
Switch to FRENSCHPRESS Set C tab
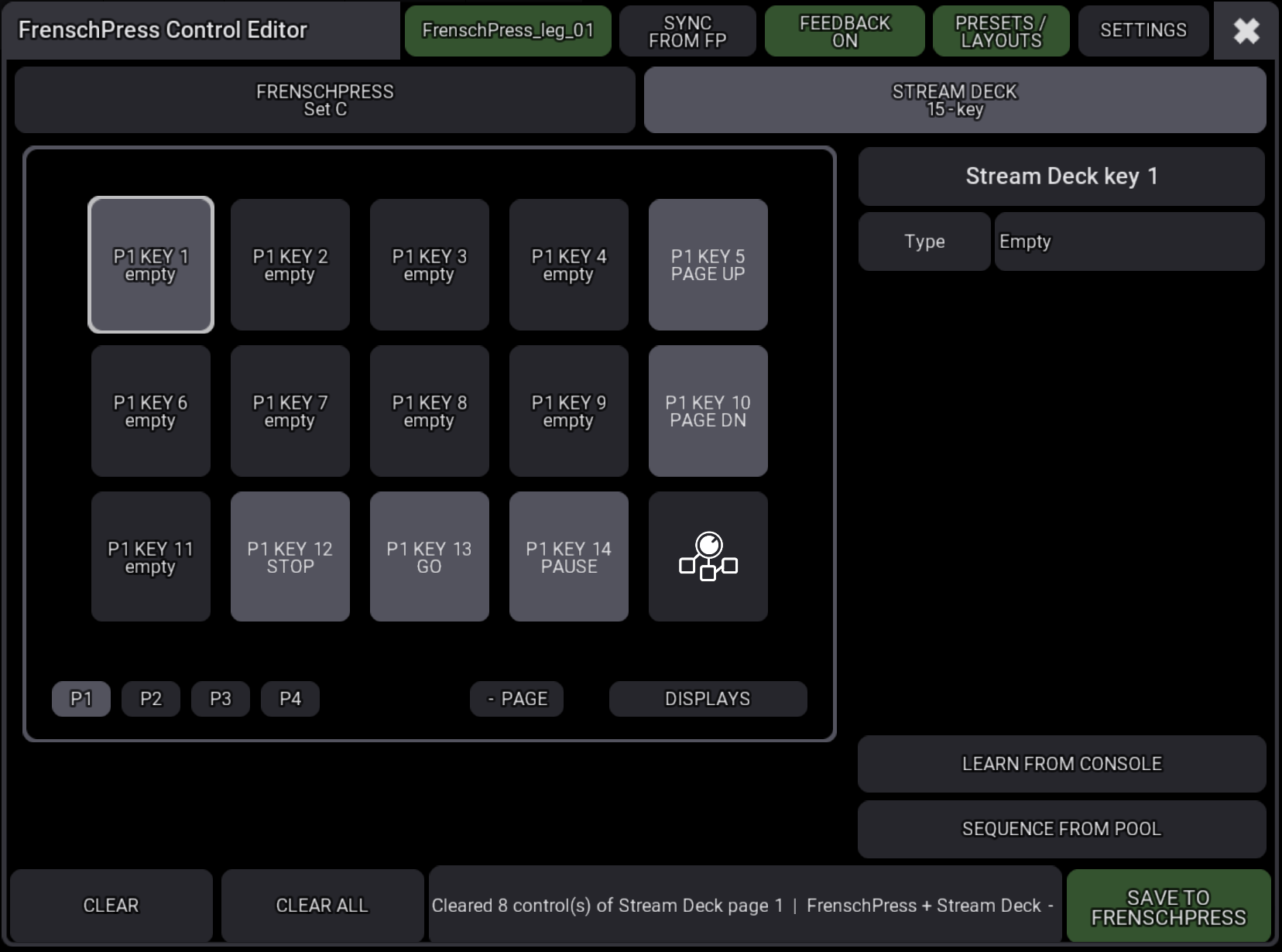(x=325, y=100)
